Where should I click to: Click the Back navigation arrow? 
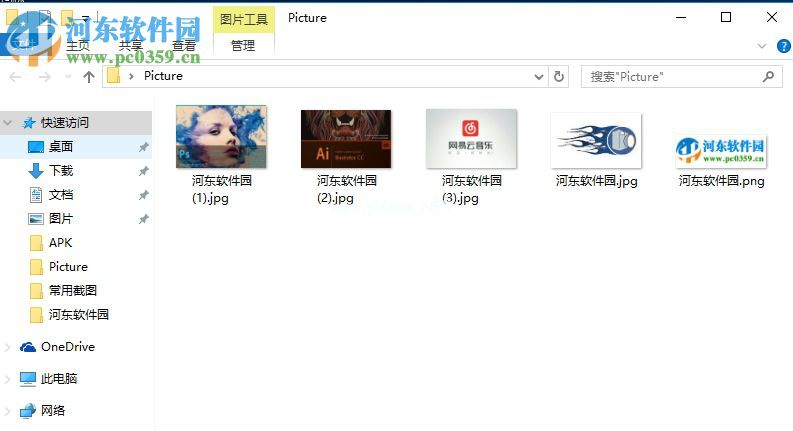coord(16,76)
